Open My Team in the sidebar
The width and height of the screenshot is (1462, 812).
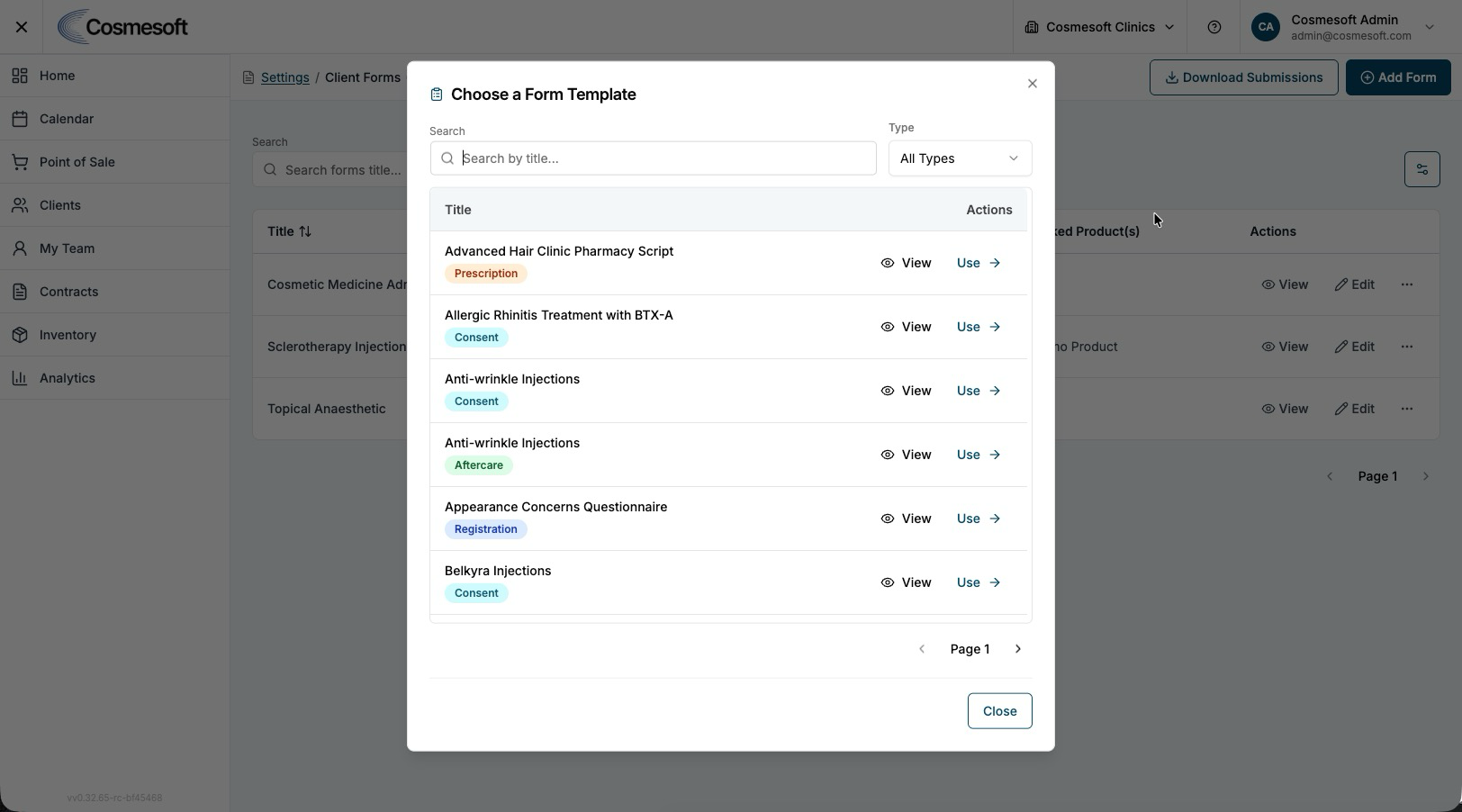click(114, 248)
